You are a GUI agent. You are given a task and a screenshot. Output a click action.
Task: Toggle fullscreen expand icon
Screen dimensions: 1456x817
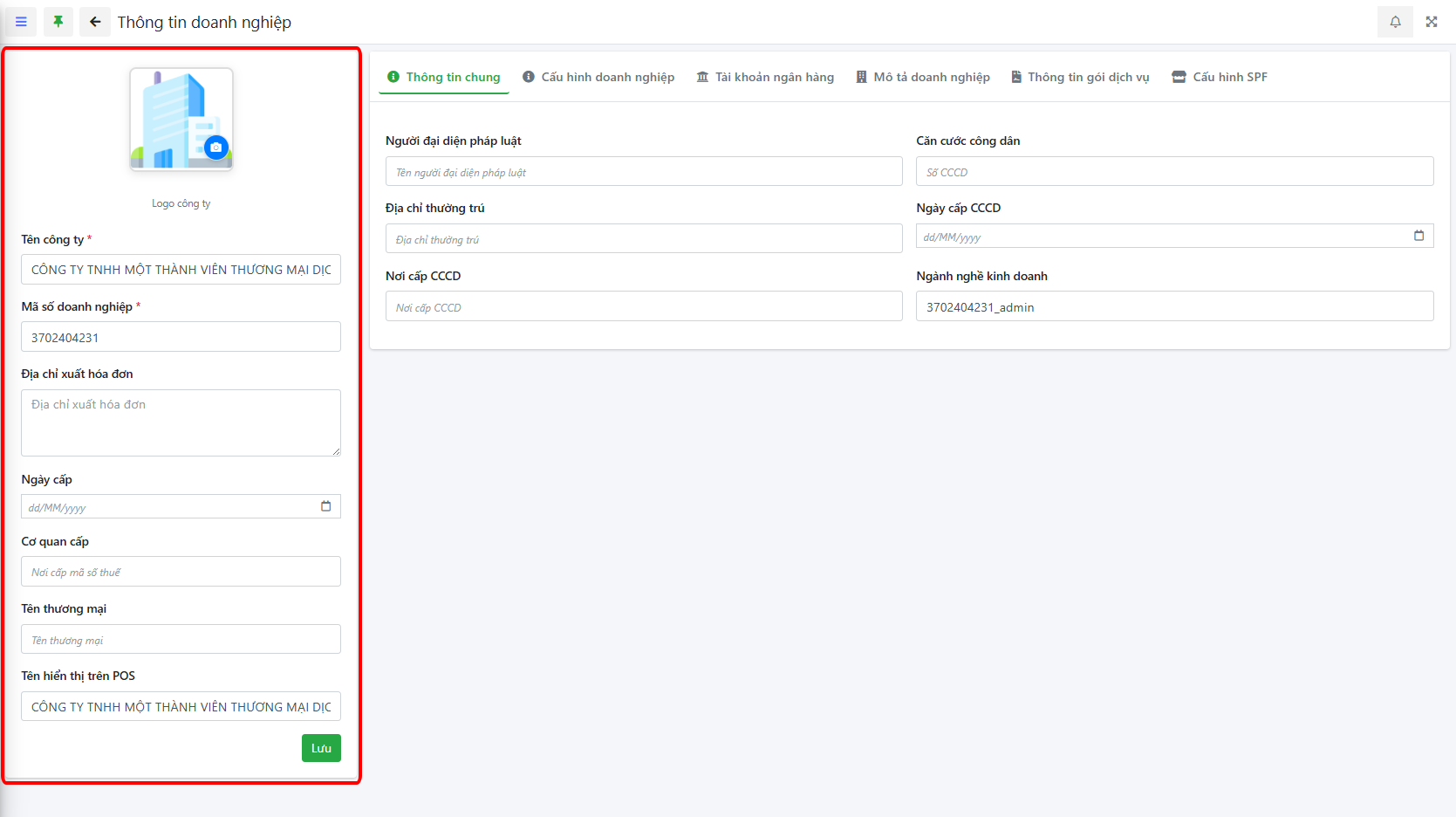1432,22
